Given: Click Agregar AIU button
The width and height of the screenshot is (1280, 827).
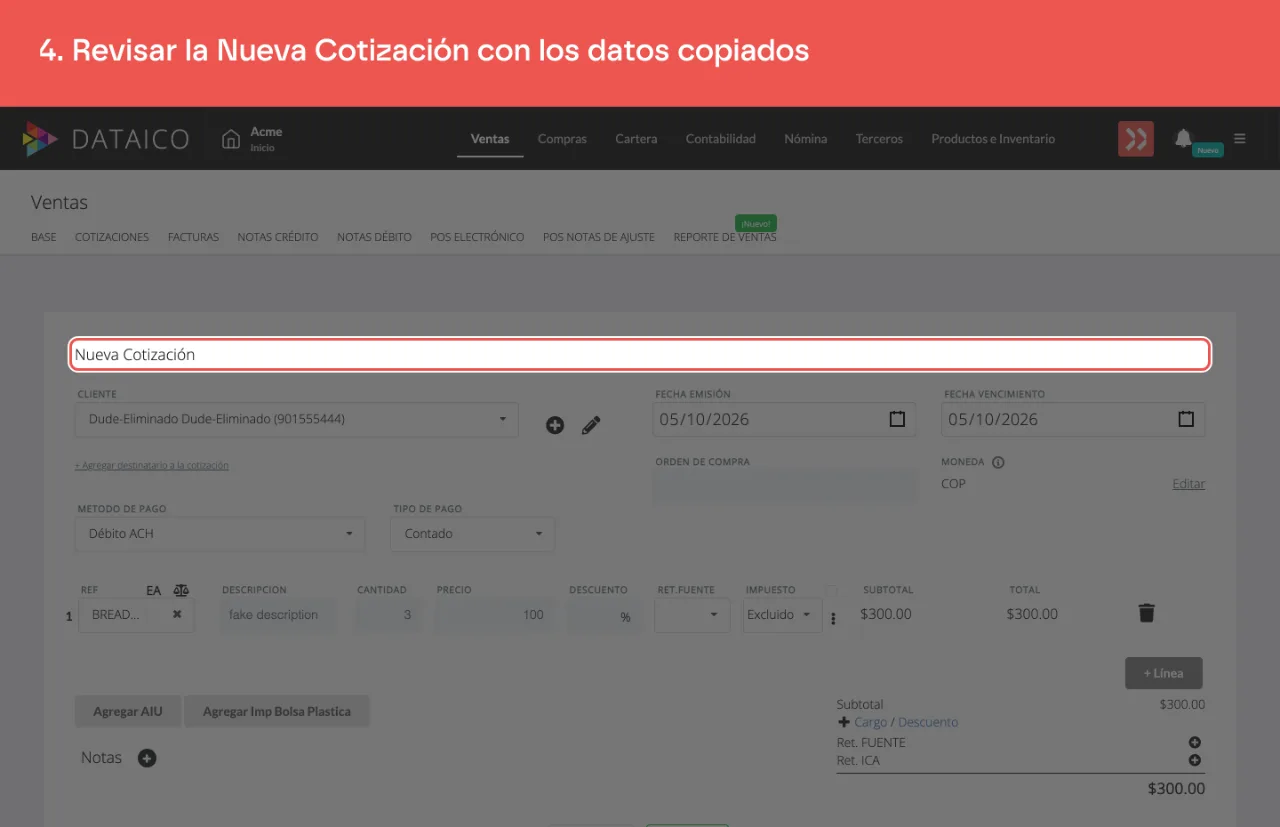Looking at the screenshot, I should coord(128,712).
